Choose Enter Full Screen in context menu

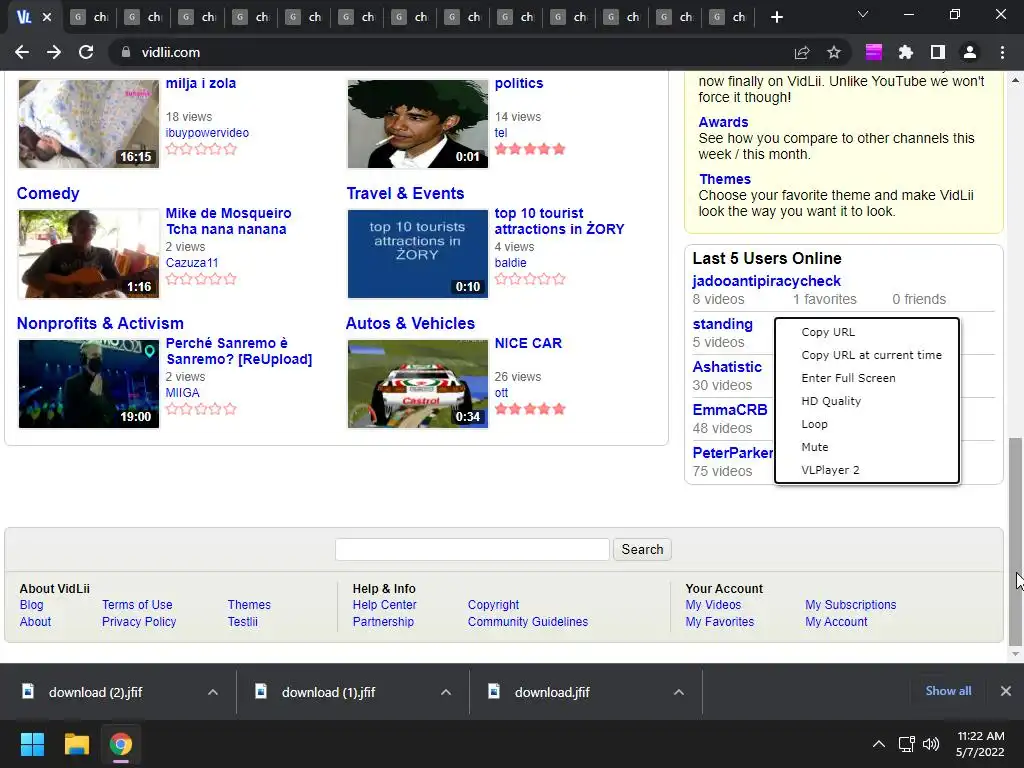pos(848,377)
